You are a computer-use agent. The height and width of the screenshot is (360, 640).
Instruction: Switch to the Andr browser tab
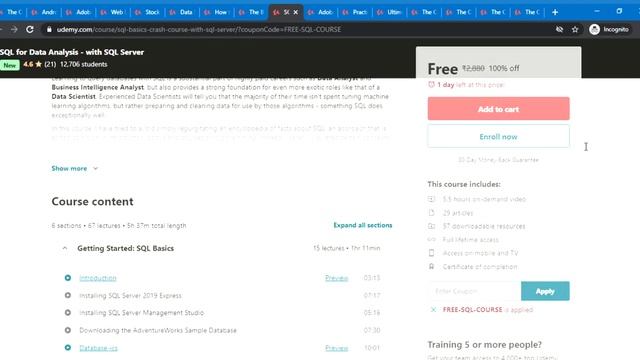[x=45, y=12]
